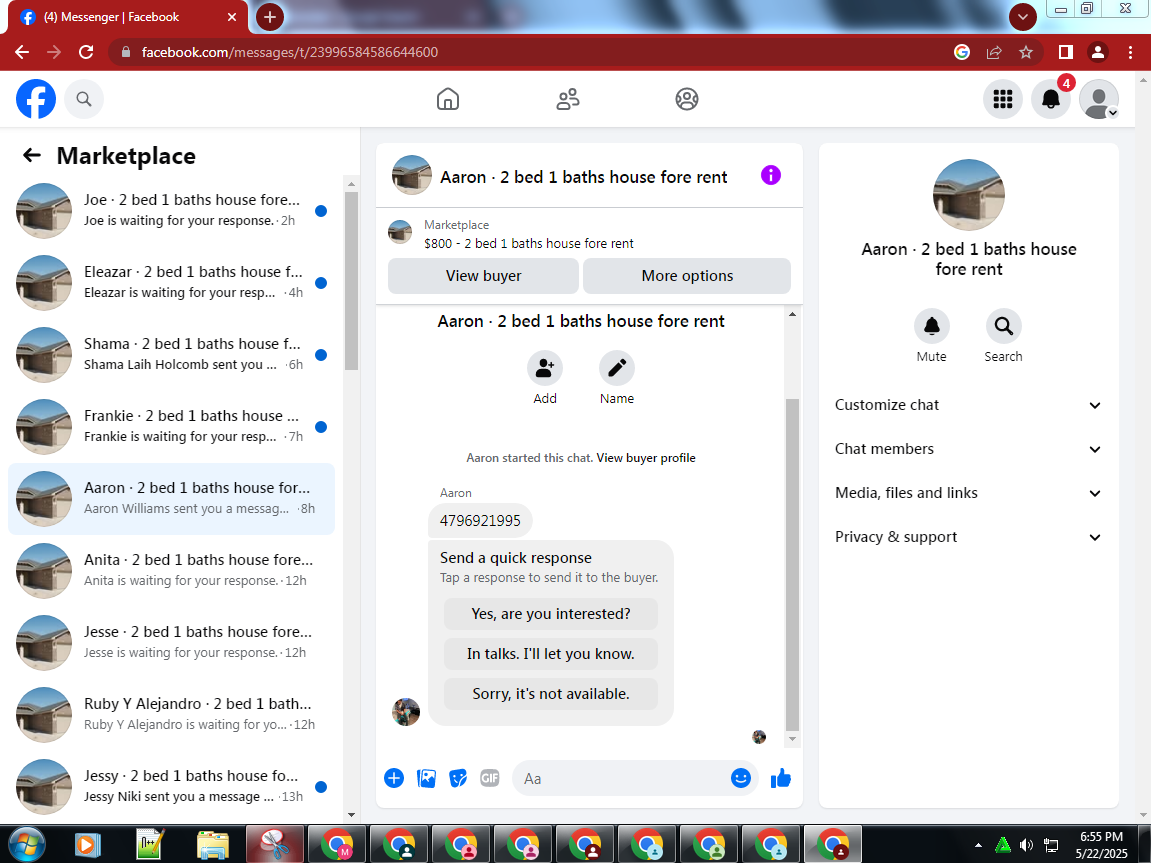Open the Friends icon in top navigation
The height and width of the screenshot is (863, 1151).
coord(567,99)
